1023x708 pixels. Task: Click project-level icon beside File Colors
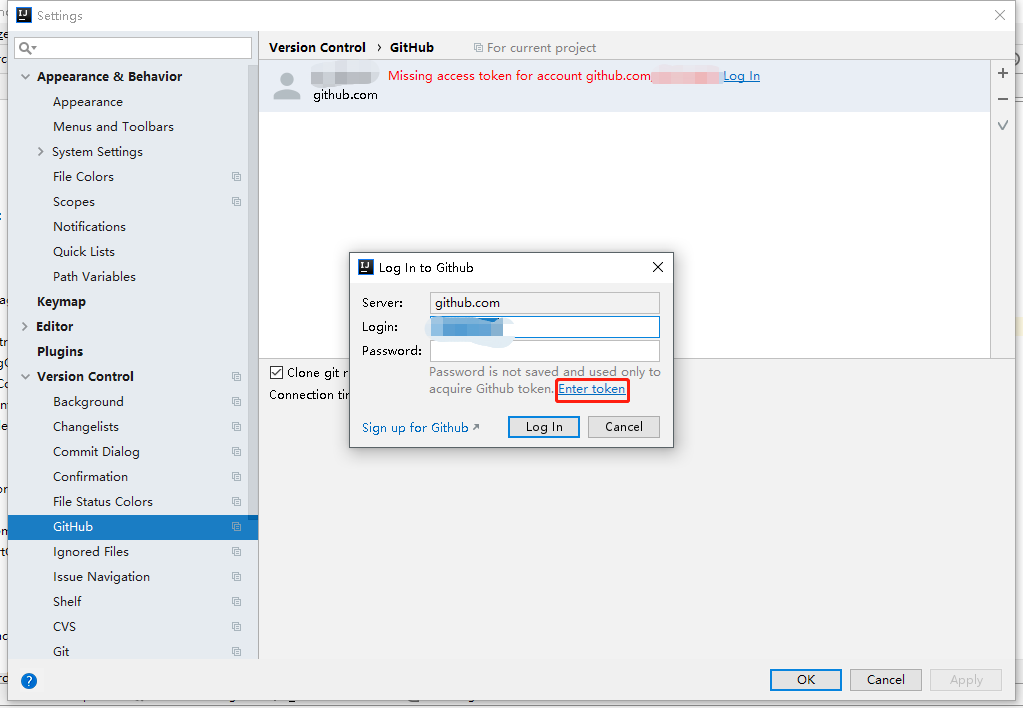[x=236, y=177]
